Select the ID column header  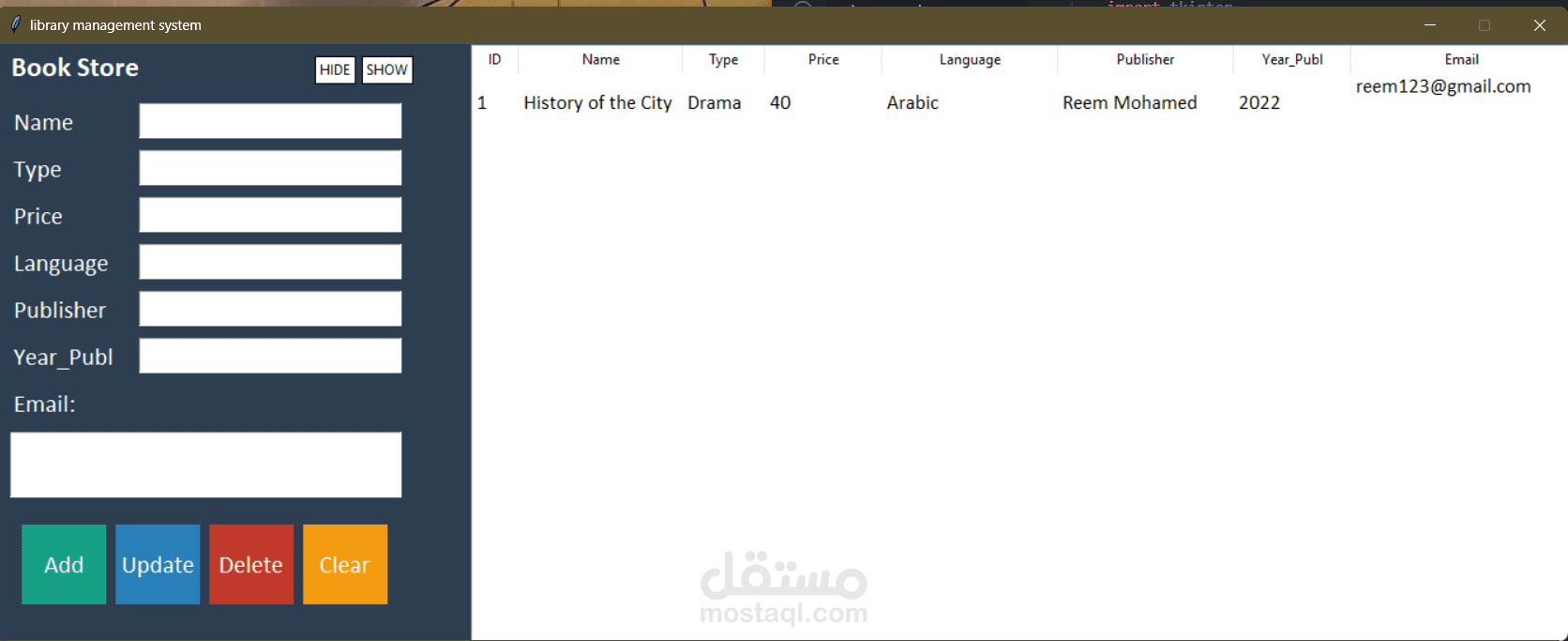click(494, 59)
